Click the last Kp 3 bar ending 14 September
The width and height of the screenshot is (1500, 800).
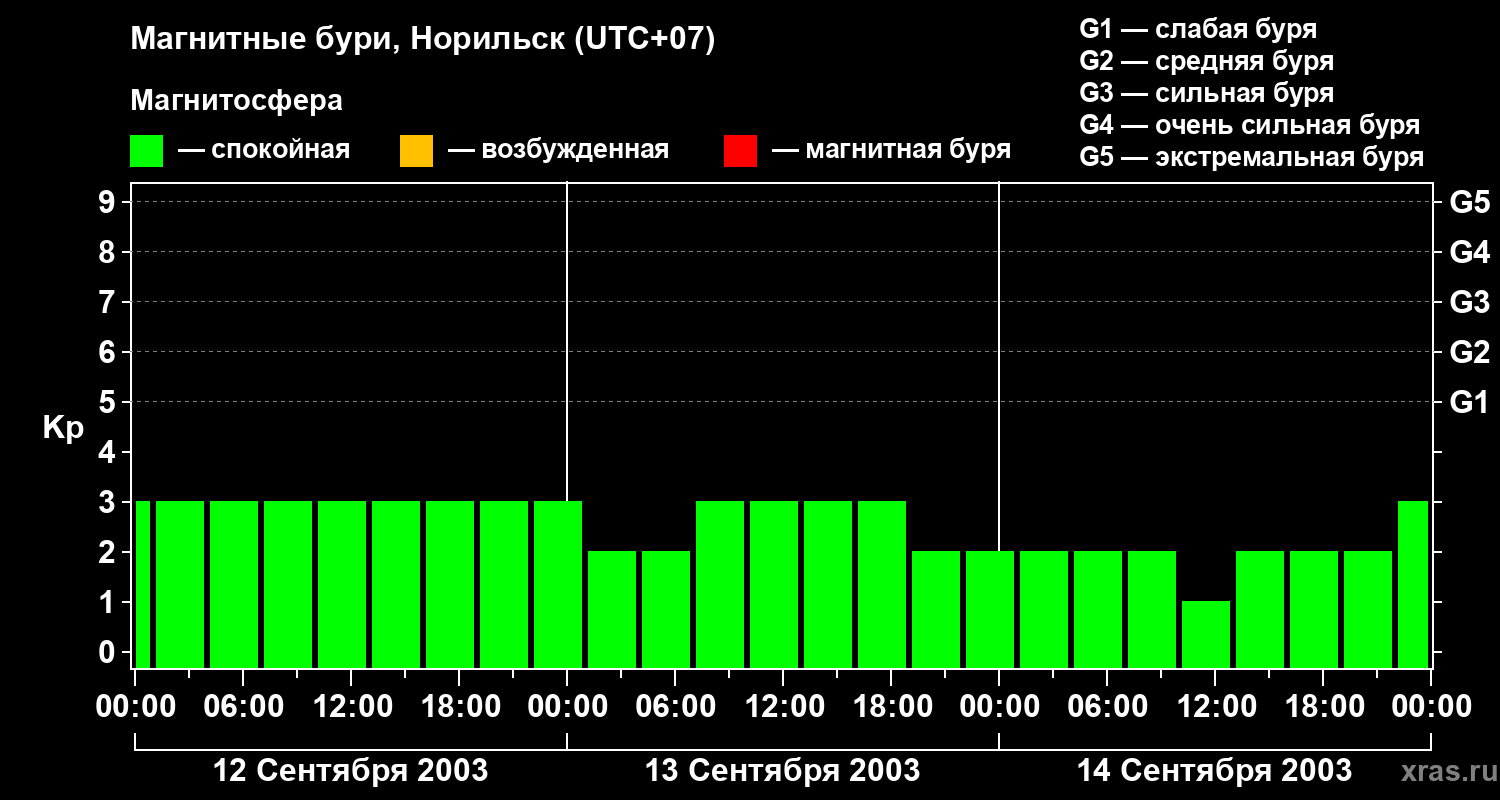(x=1413, y=584)
